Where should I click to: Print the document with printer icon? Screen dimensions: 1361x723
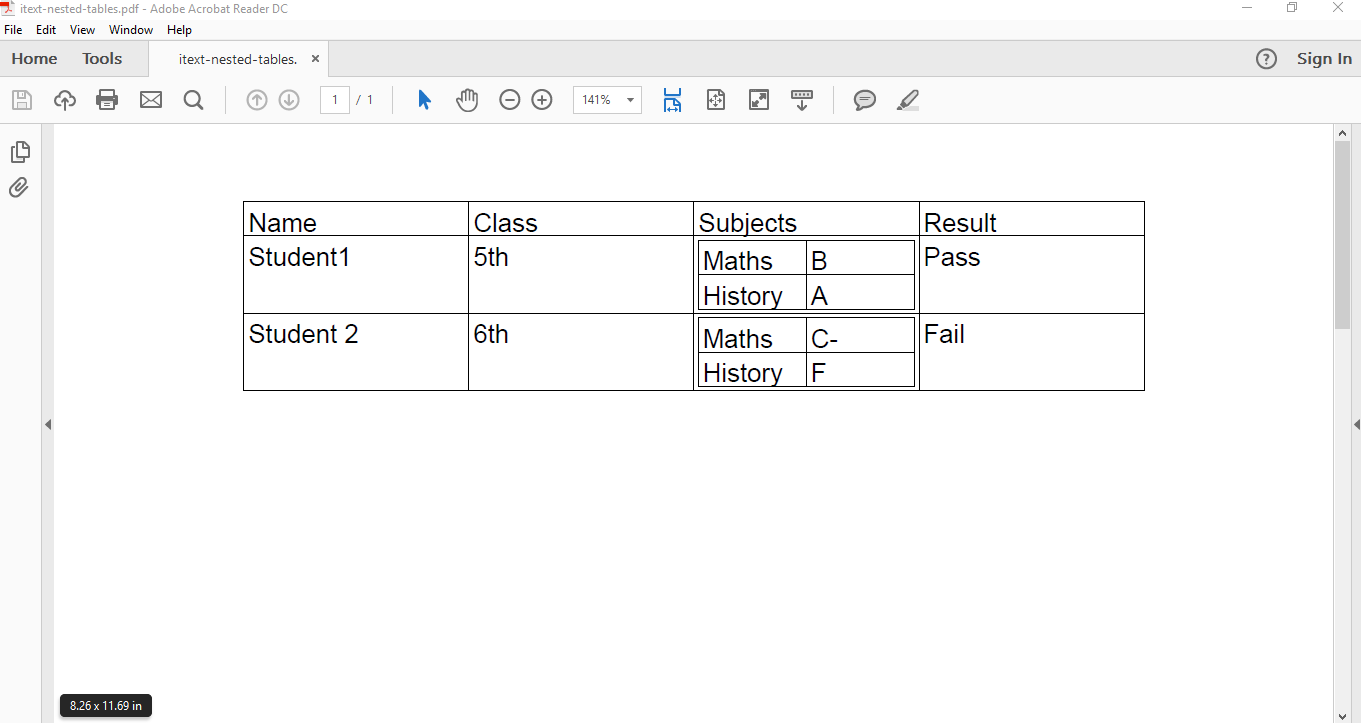pyautogui.click(x=107, y=100)
